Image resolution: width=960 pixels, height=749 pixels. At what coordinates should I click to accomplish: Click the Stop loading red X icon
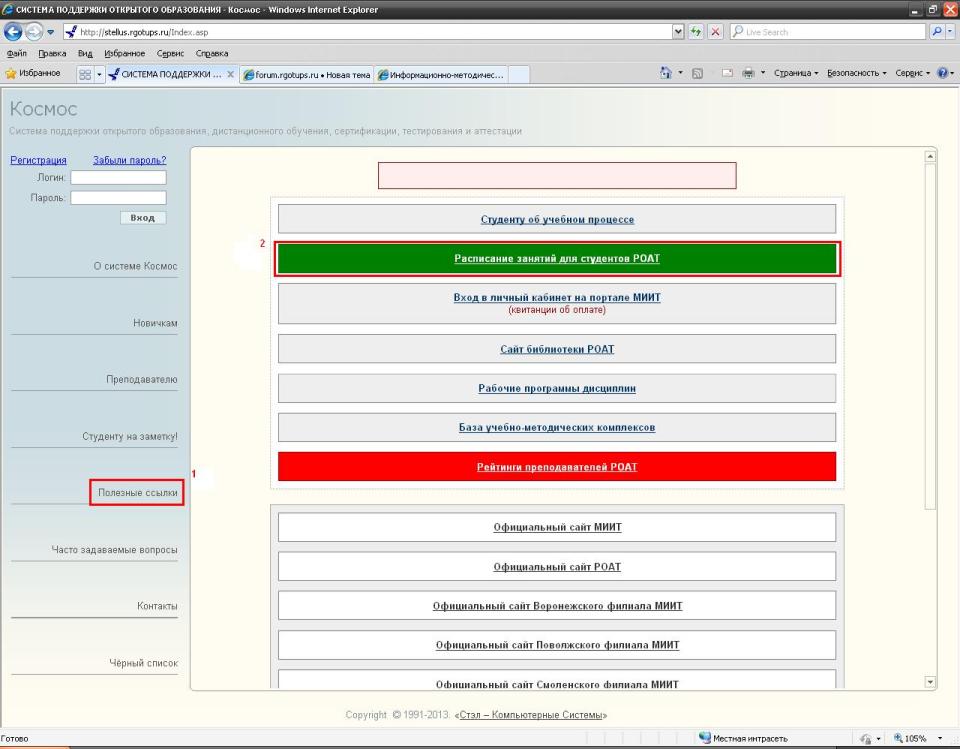pos(716,32)
